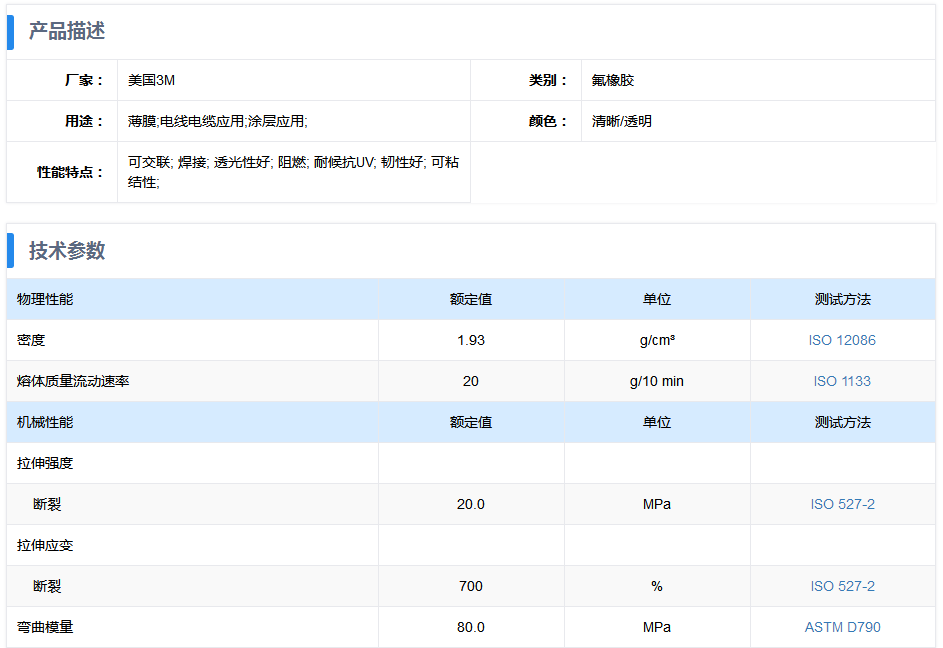
Task: Click the 机械性能 table header
Action: (x=45, y=422)
